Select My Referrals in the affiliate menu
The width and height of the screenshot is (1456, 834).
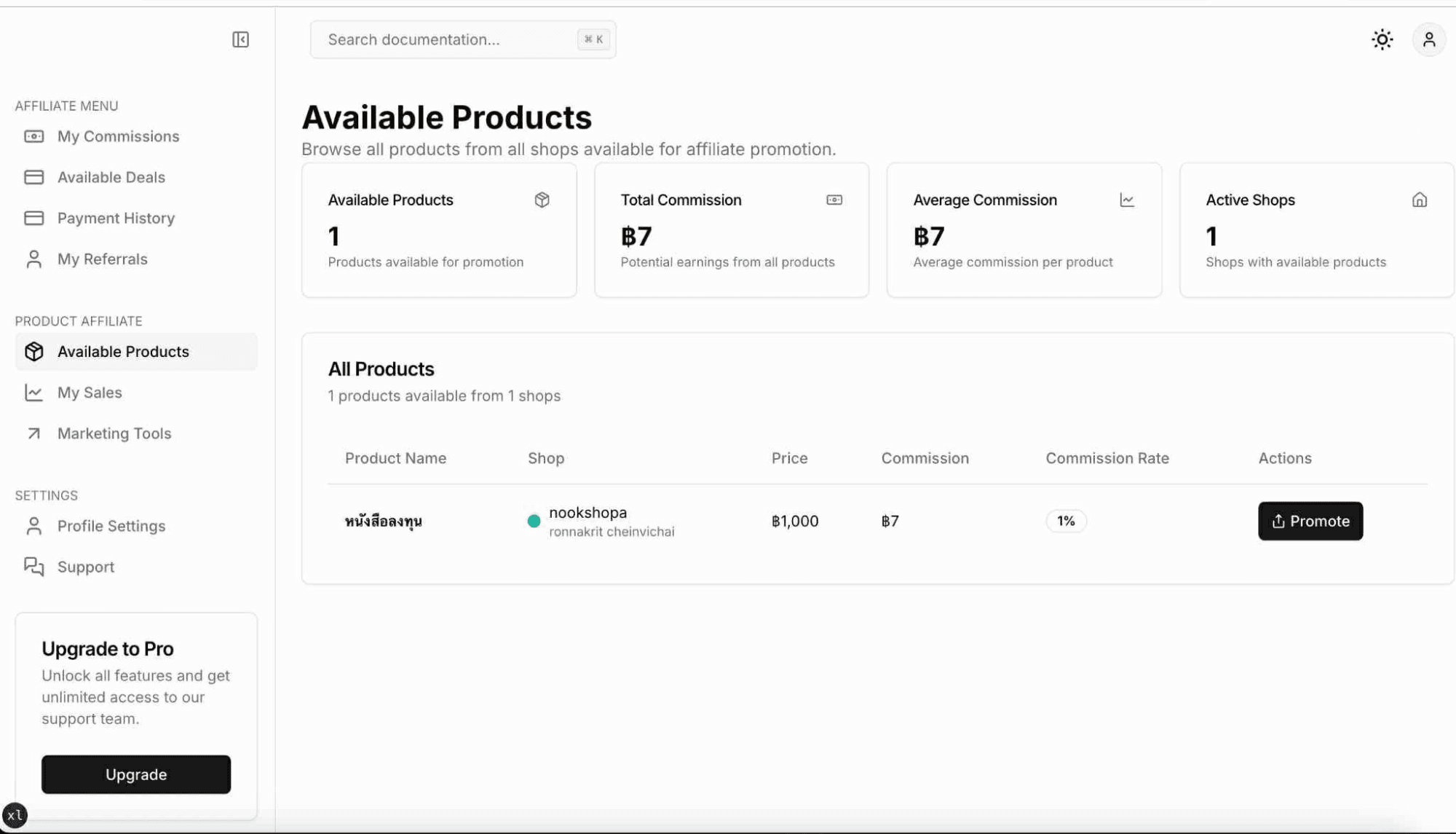[x=102, y=259]
